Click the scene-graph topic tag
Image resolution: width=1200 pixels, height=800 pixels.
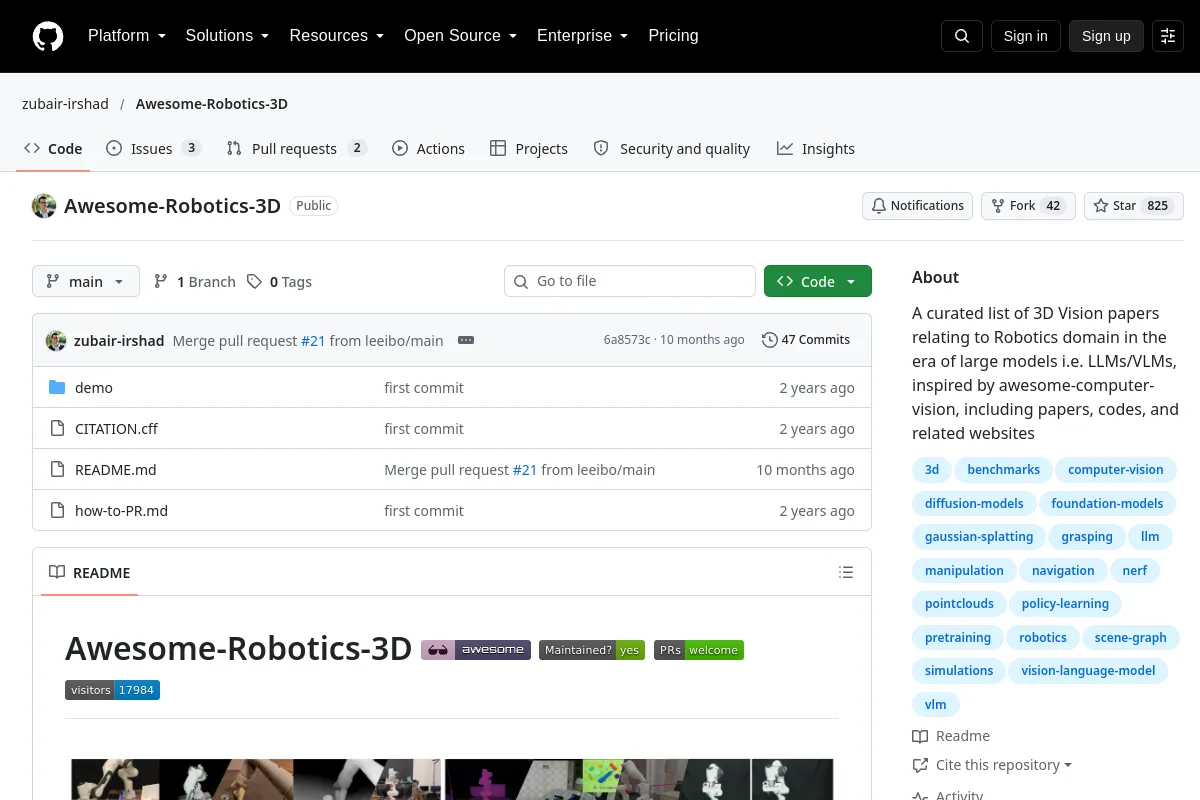click(x=1131, y=638)
